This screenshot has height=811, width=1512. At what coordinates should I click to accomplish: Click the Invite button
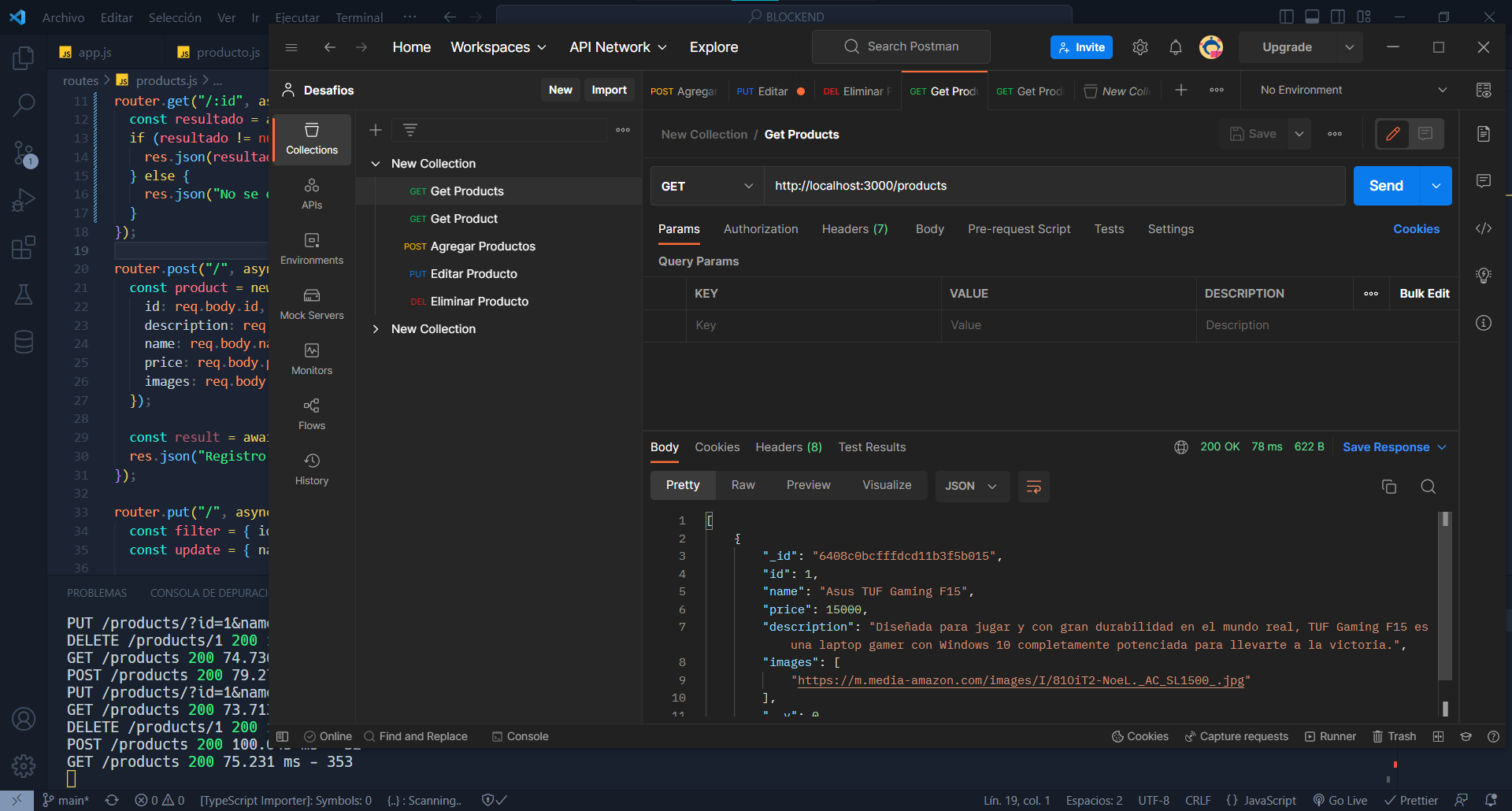click(x=1081, y=47)
